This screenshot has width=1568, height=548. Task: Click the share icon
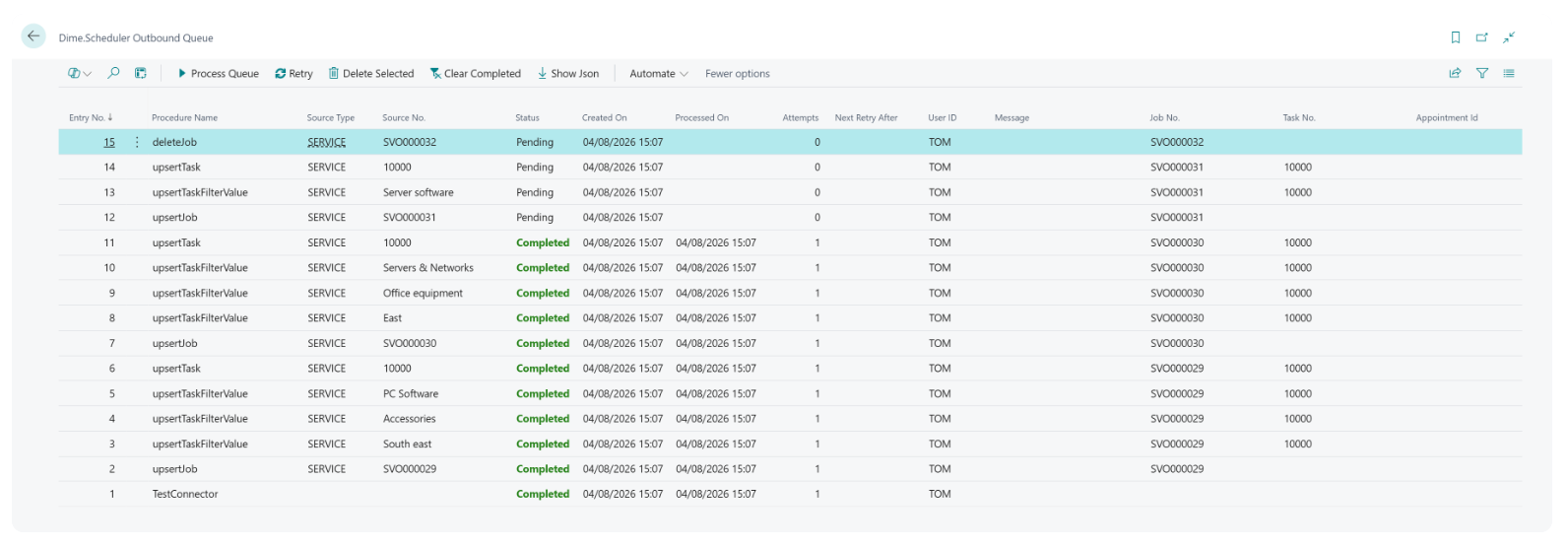pyautogui.click(x=1455, y=73)
